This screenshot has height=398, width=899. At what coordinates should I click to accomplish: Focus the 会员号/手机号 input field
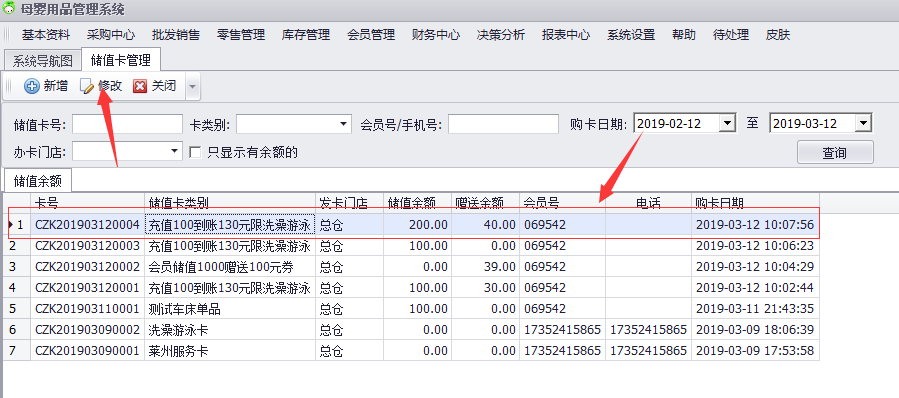(x=503, y=123)
